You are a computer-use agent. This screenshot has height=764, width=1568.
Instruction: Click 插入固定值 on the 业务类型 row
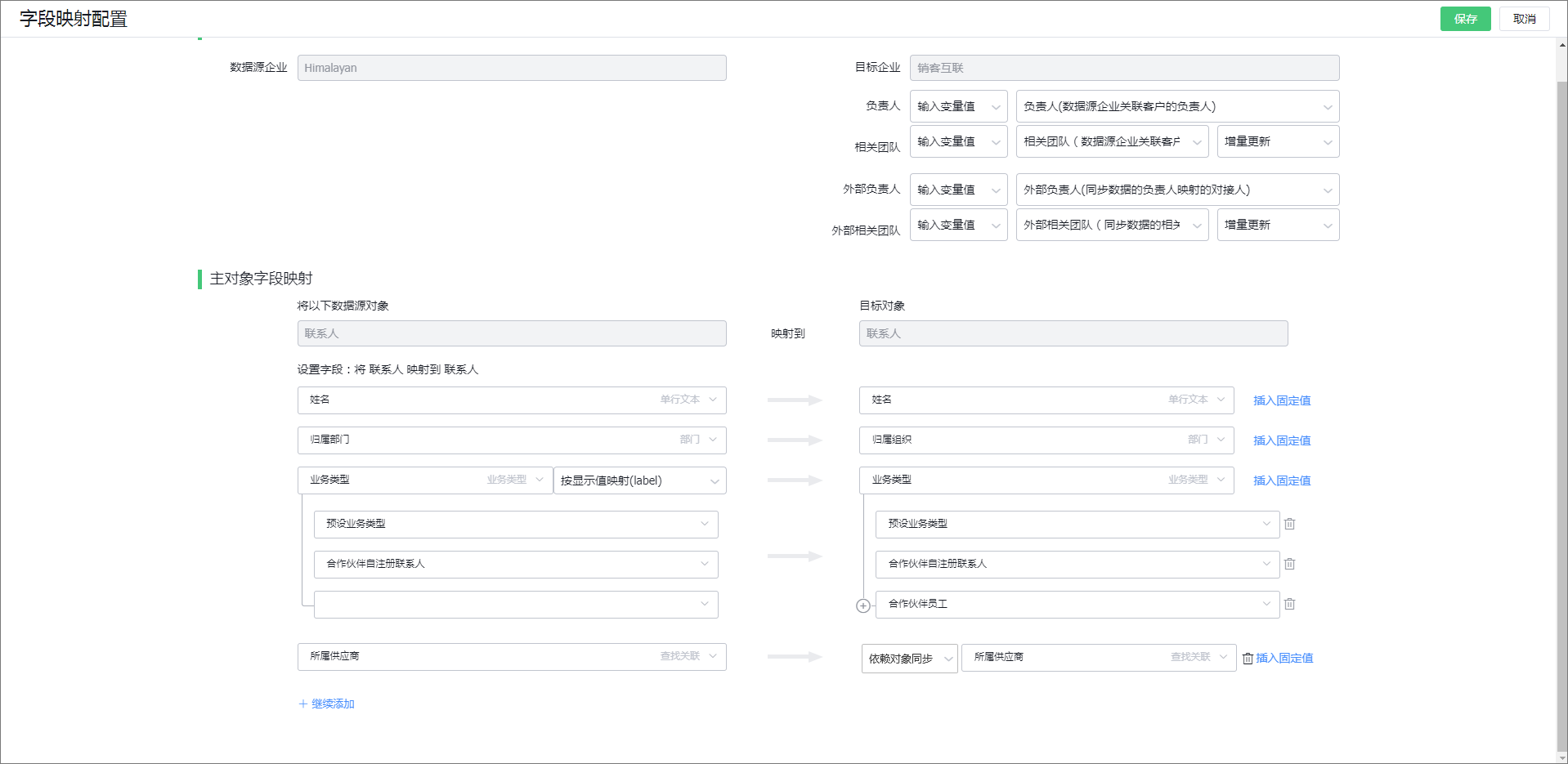click(x=1281, y=480)
